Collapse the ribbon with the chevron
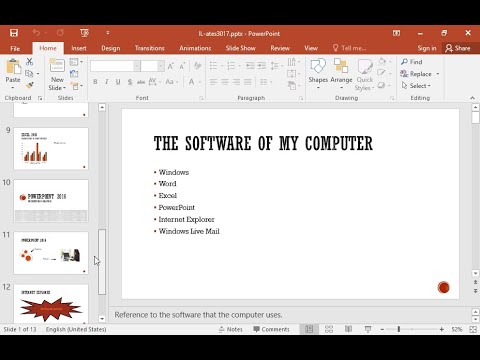The width and height of the screenshot is (480, 360). pos(472,98)
